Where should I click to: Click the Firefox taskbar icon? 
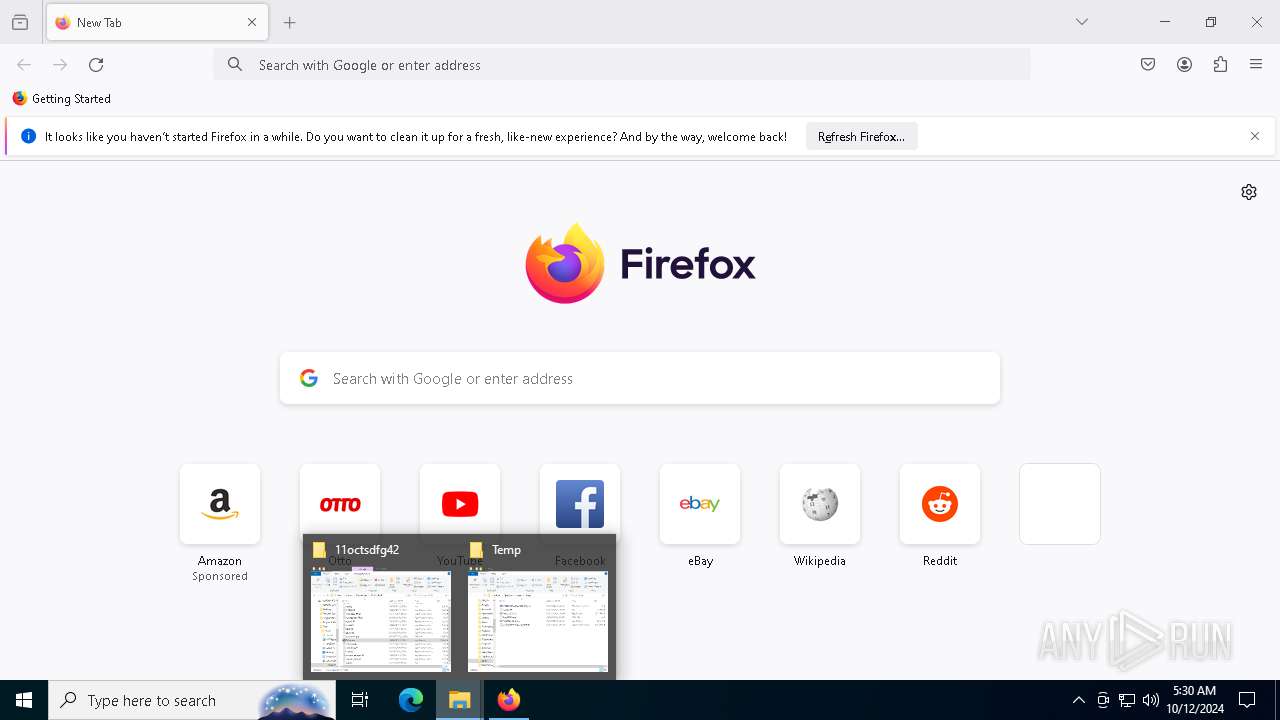coord(509,700)
